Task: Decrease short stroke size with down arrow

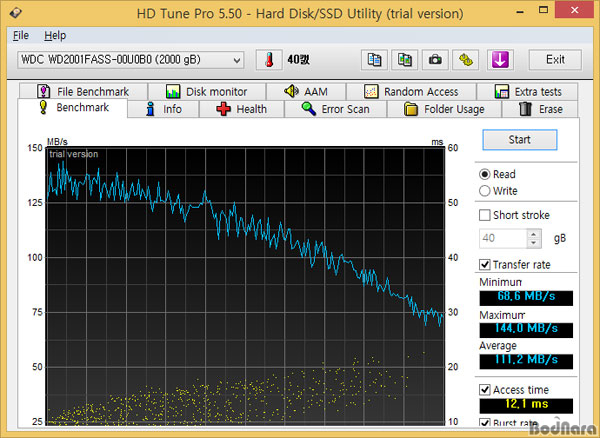Action: coord(533,243)
